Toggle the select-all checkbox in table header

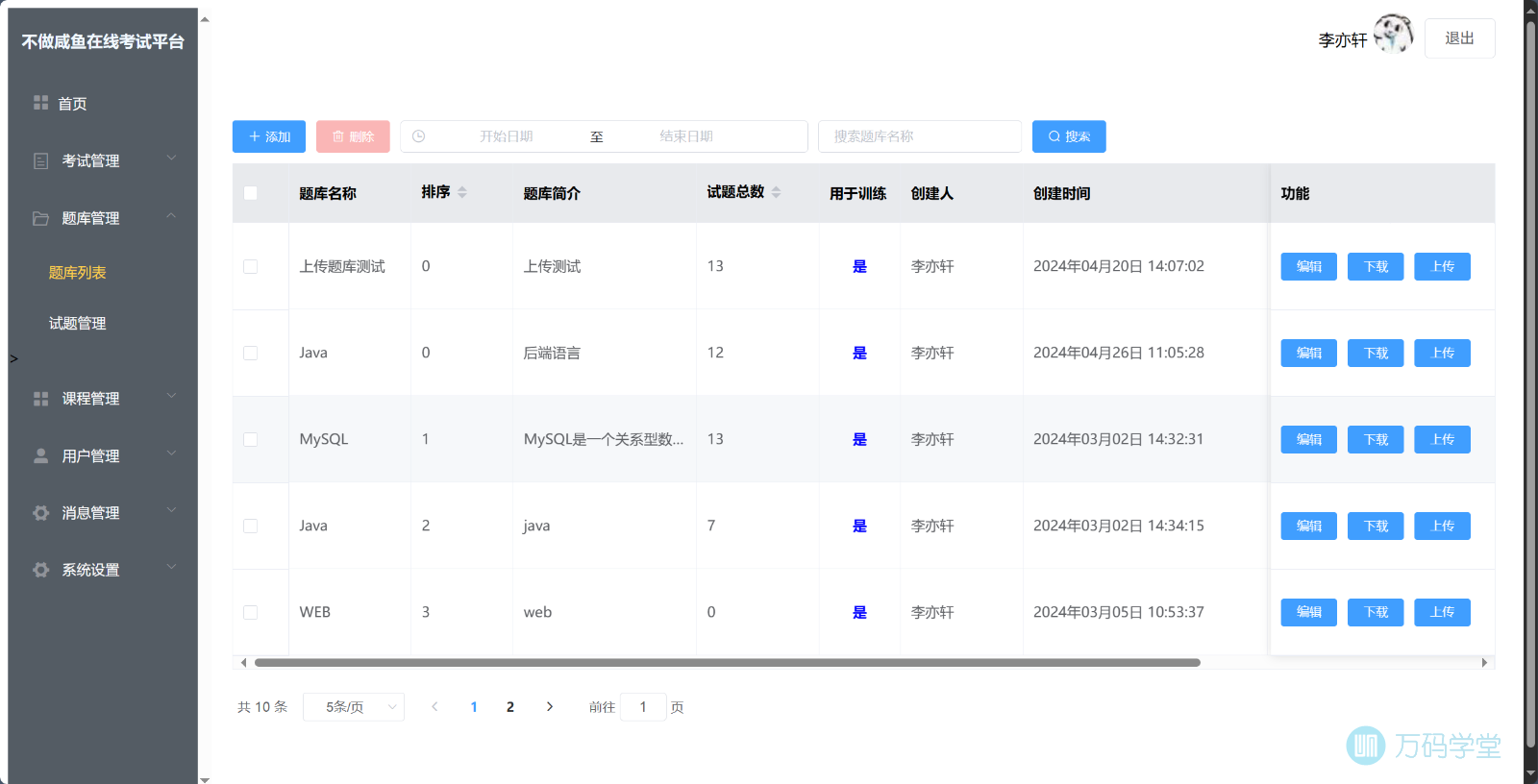pos(251,193)
